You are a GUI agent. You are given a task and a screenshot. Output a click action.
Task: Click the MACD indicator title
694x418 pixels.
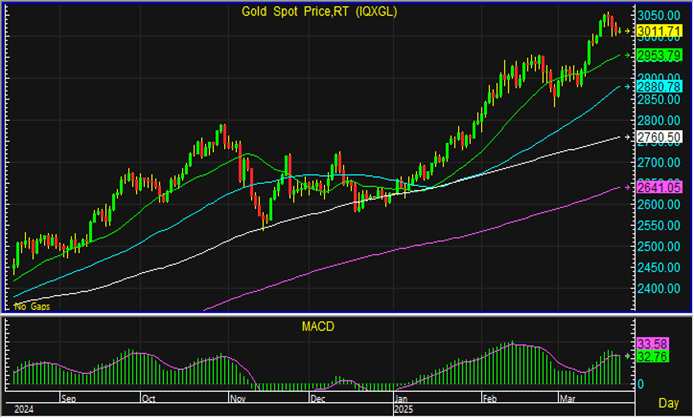click(x=318, y=326)
